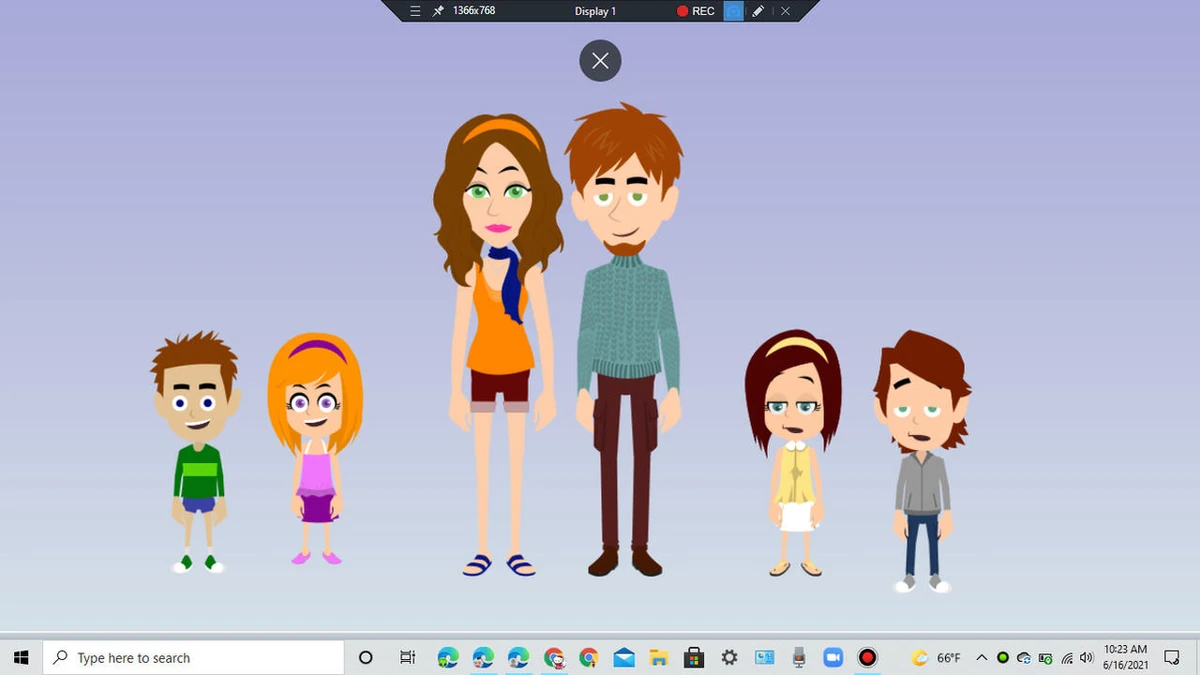Click the magnifier highlight icon beside REC
Screen dimensions: 1200x675
click(x=732, y=11)
